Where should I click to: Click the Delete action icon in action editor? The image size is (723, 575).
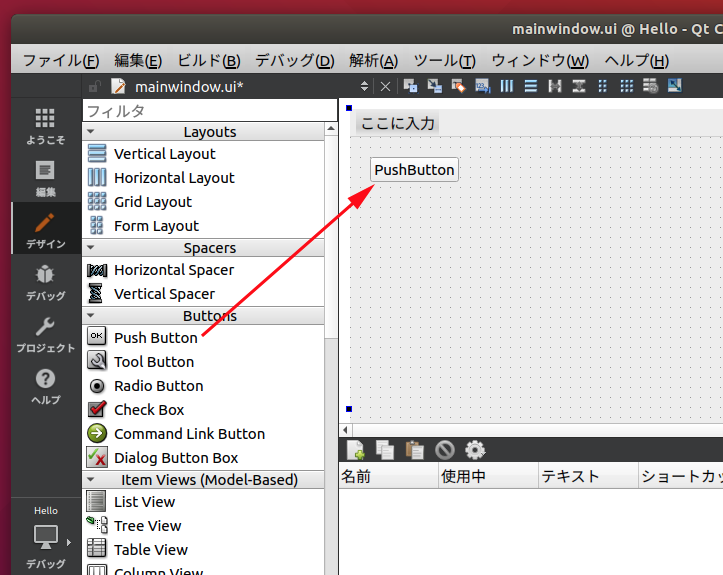[444, 450]
